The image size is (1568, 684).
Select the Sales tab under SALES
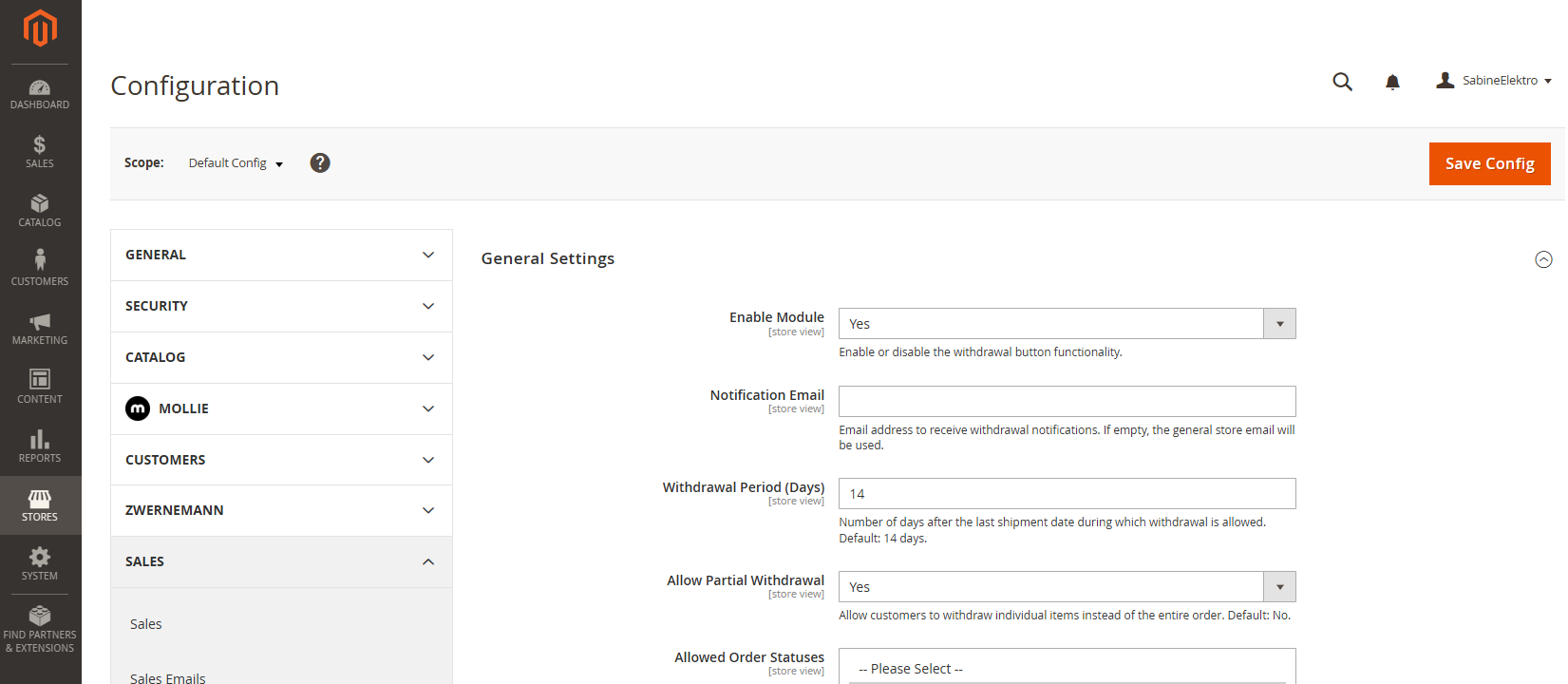pyautogui.click(x=146, y=624)
